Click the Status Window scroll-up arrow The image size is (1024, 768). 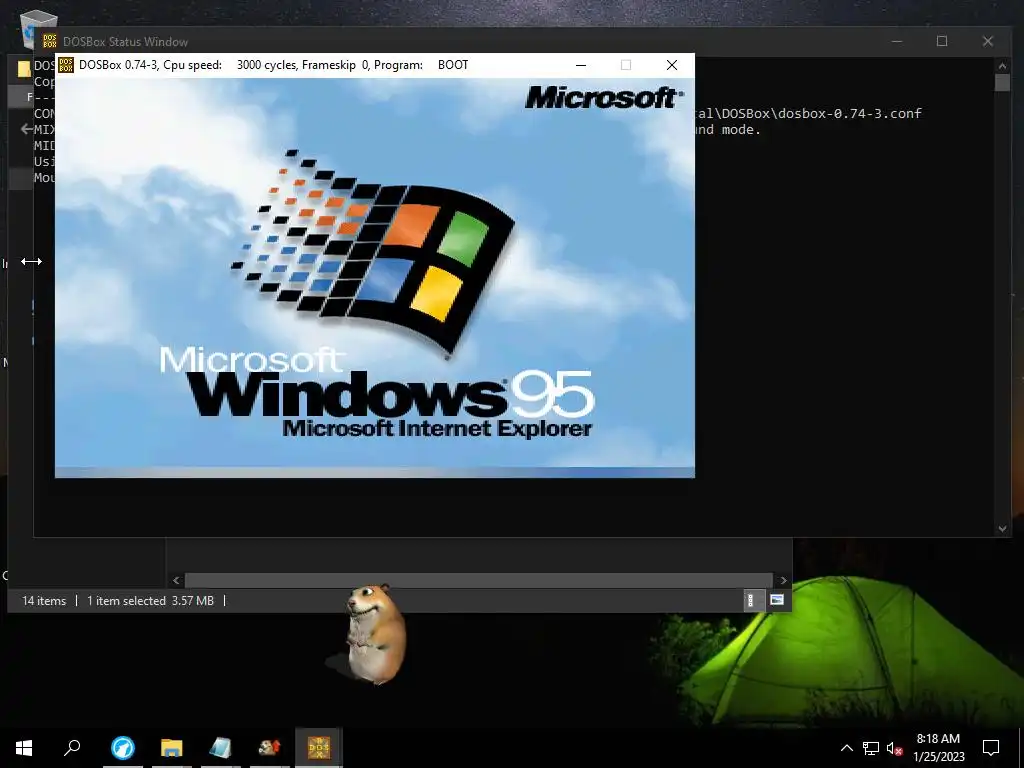pyautogui.click(x=1002, y=65)
